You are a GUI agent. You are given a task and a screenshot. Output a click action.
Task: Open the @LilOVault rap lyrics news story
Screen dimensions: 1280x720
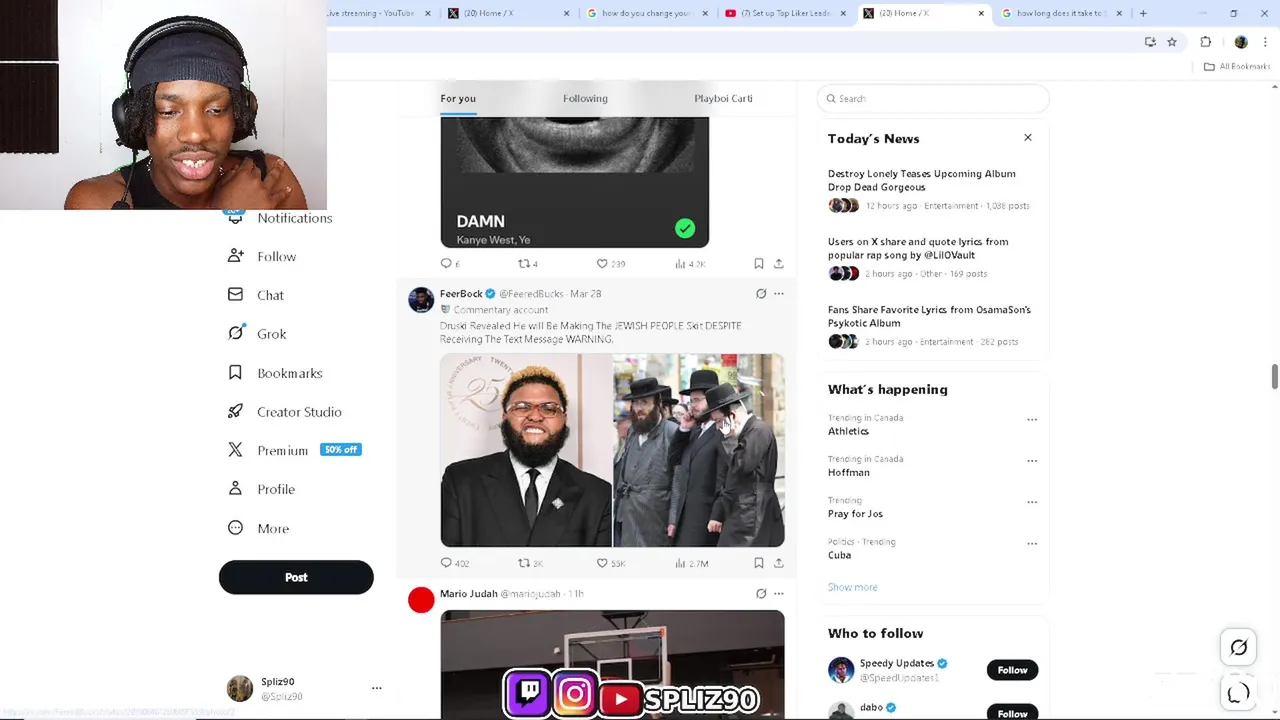pyautogui.click(x=928, y=257)
